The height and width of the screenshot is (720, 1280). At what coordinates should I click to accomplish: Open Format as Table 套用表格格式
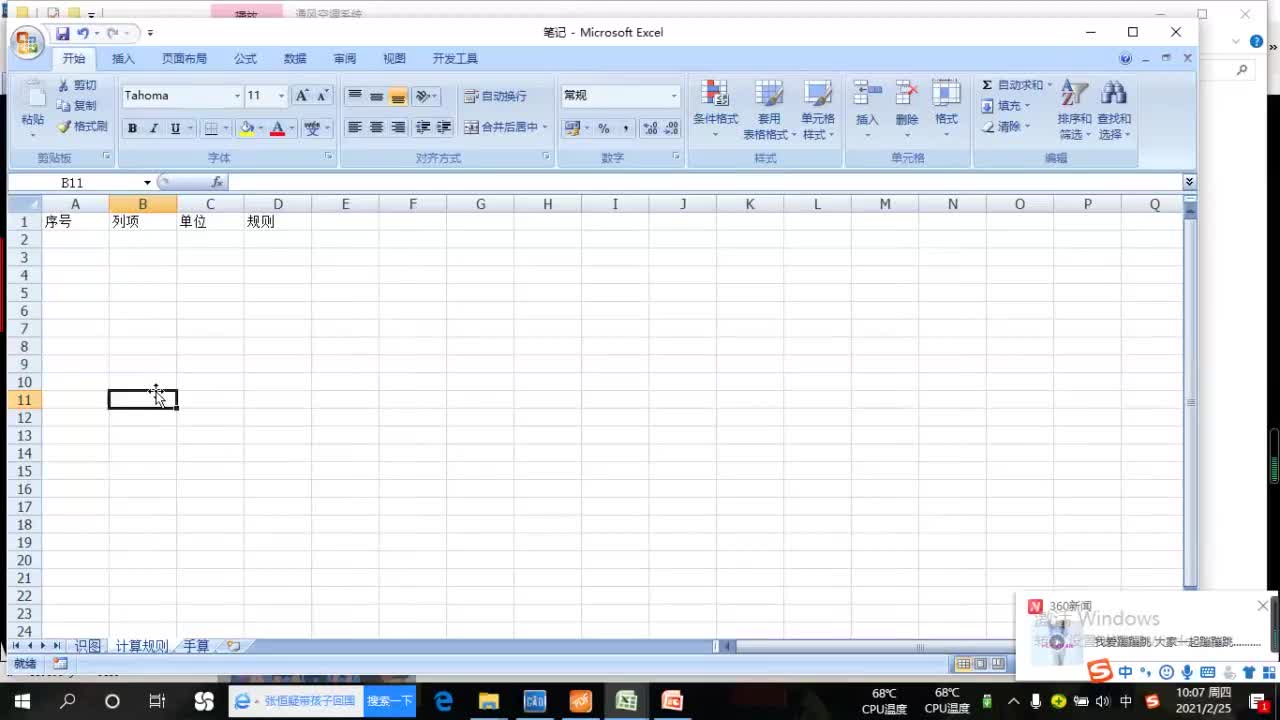click(769, 110)
